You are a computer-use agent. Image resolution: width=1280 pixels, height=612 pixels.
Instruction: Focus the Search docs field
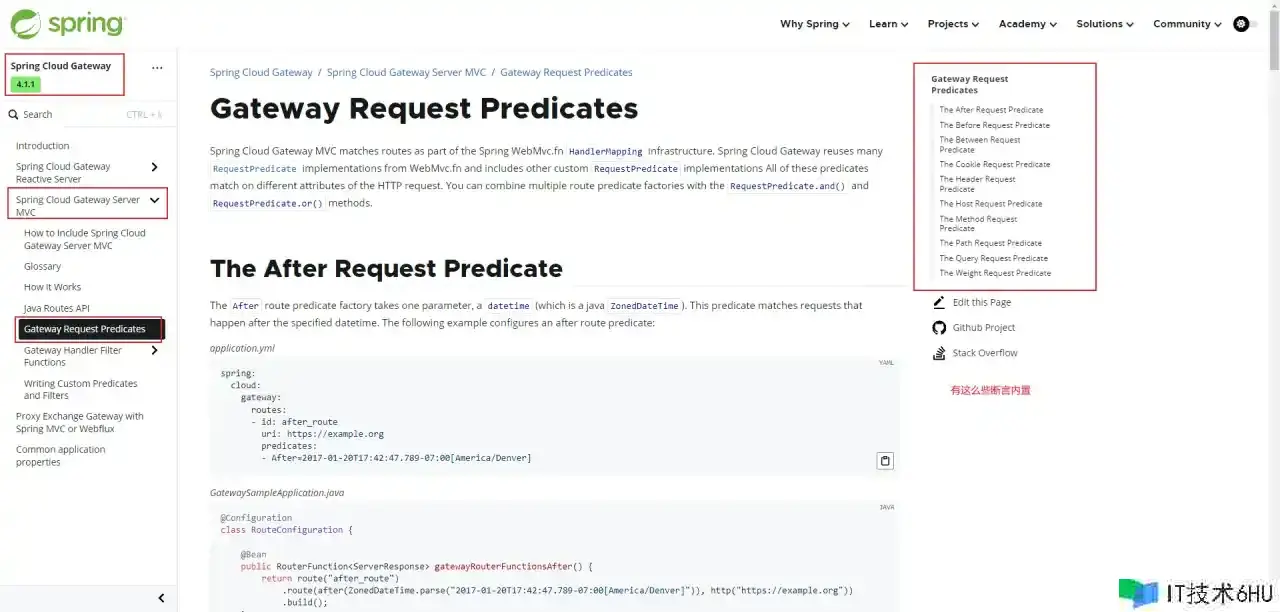pyautogui.click(x=80, y=115)
